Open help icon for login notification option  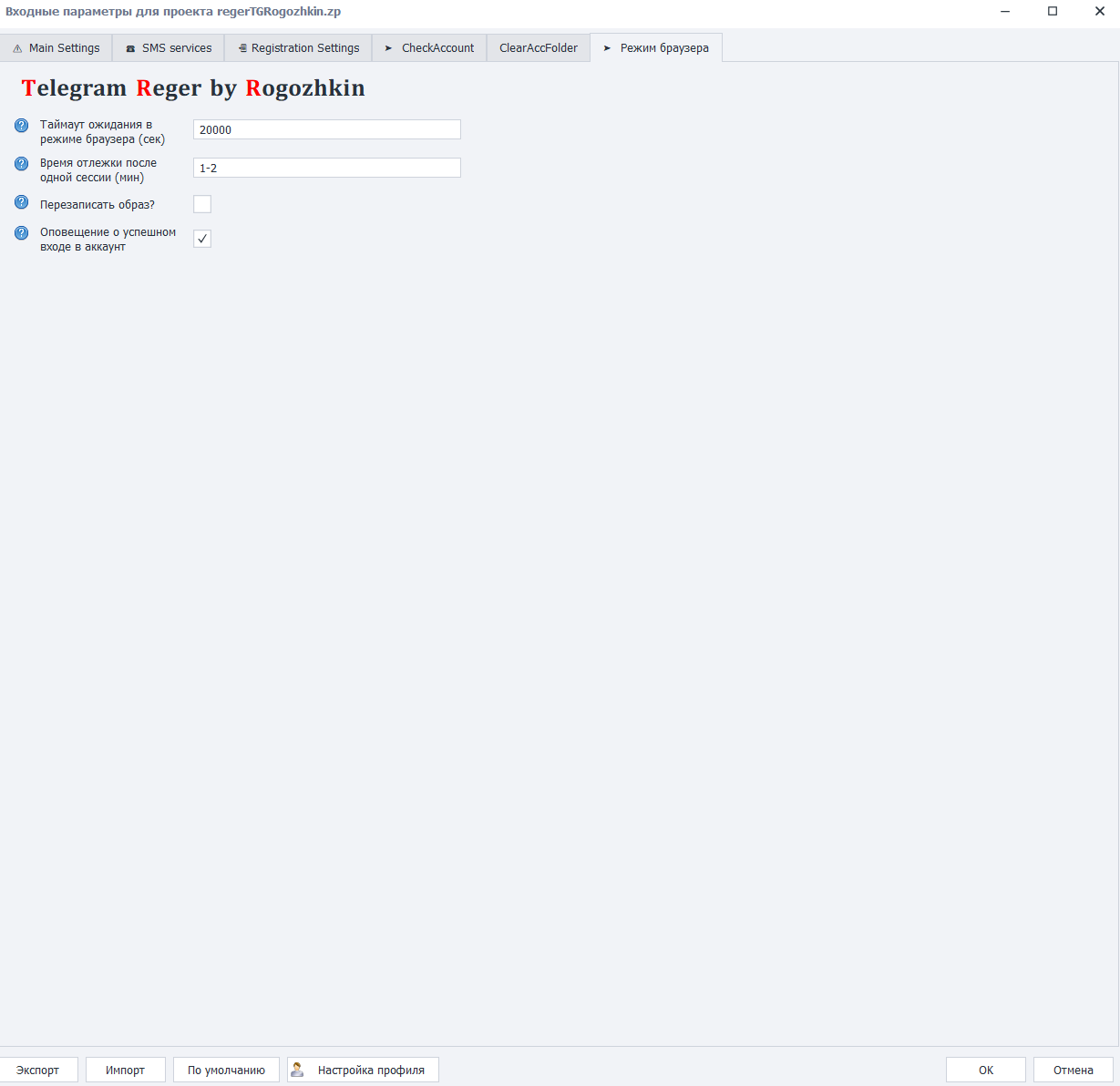22,232
